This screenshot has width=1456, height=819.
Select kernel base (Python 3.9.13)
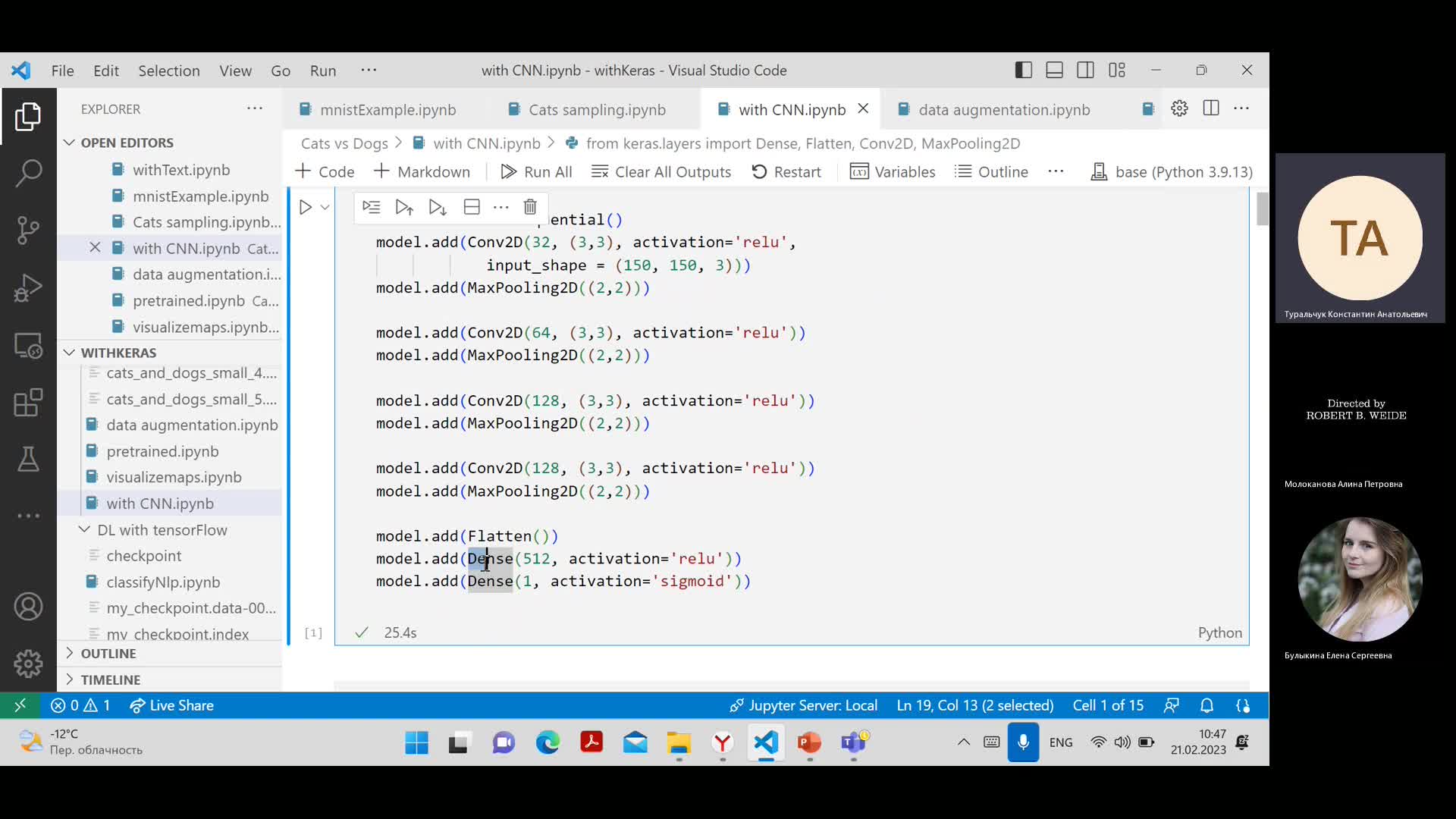tap(1172, 171)
